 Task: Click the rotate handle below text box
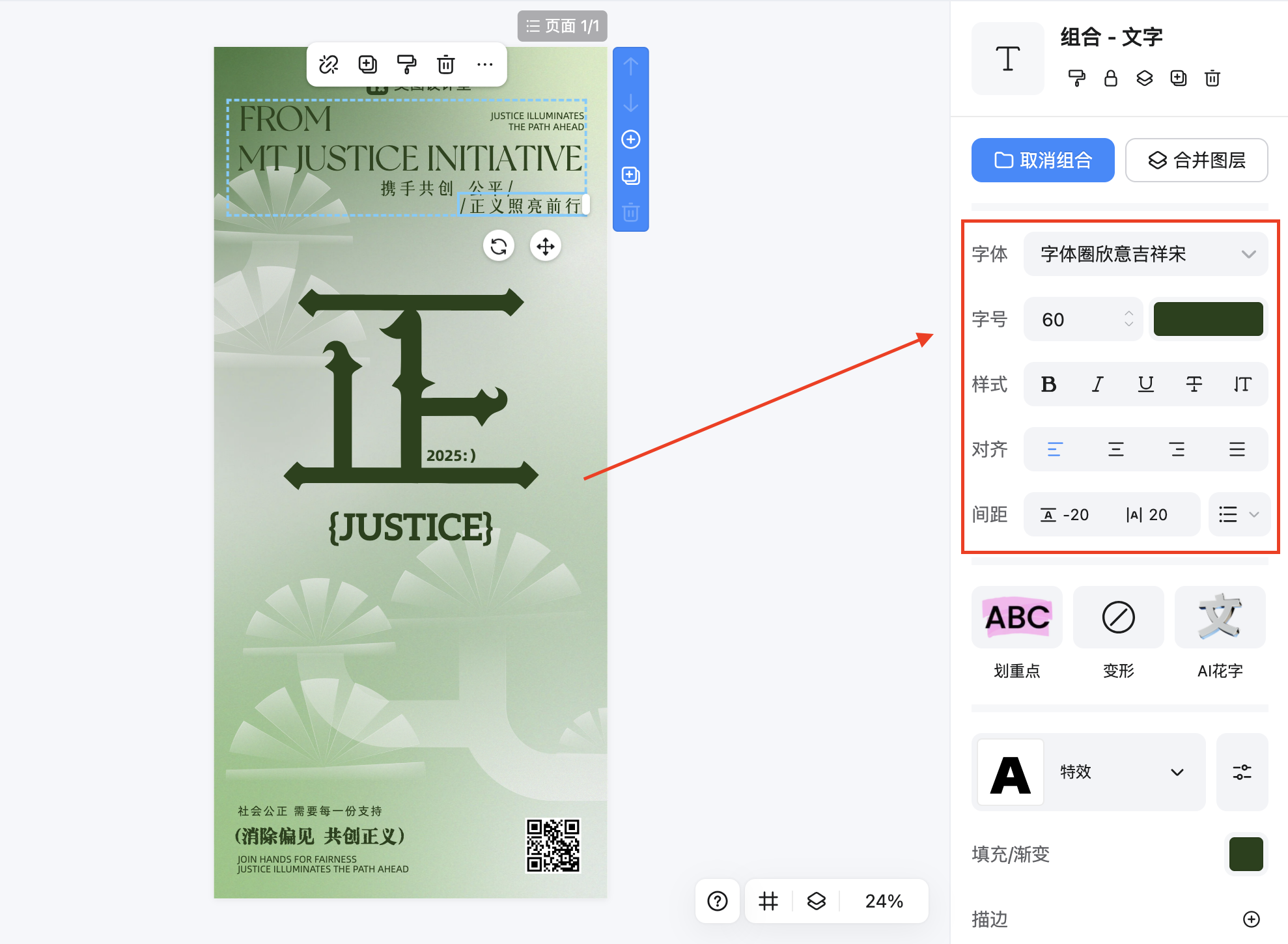pyautogui.click(x=499, y=247)
